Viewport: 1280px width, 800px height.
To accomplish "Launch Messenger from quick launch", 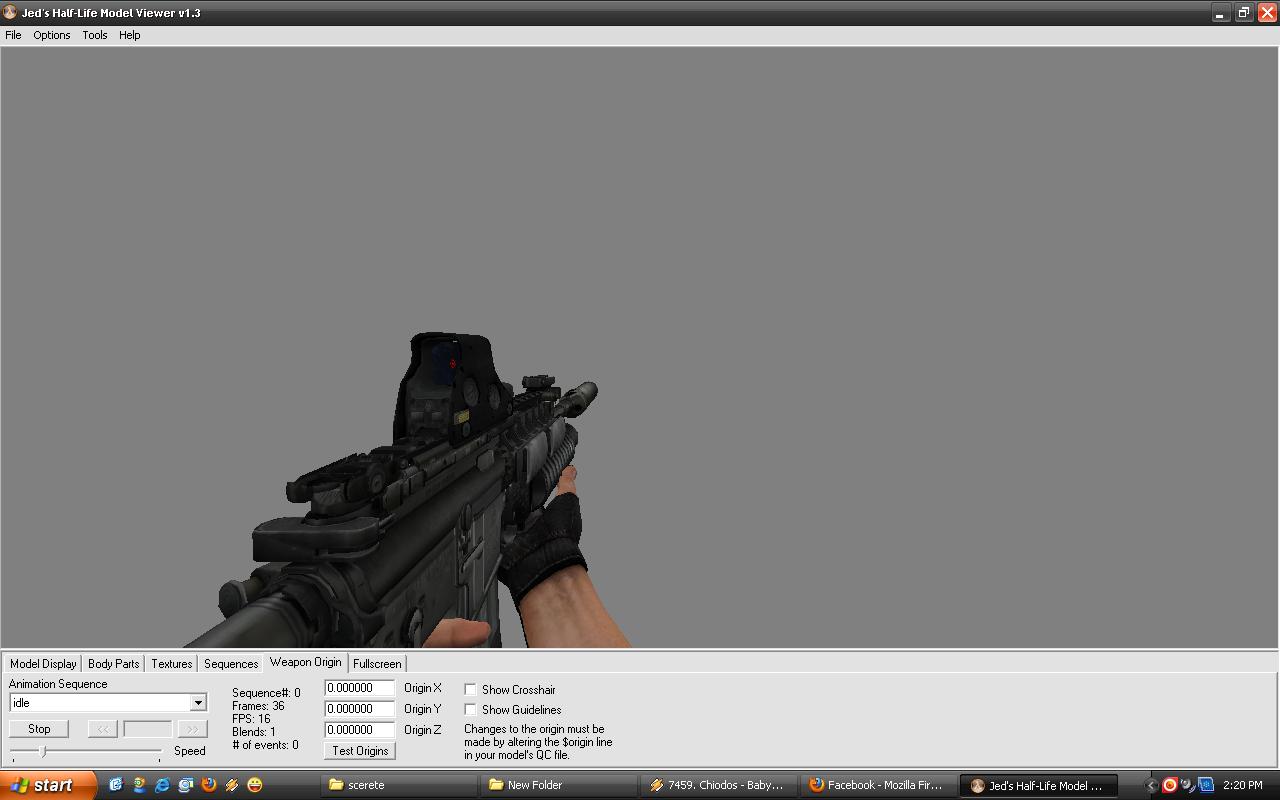I will [x=139, y=785].
